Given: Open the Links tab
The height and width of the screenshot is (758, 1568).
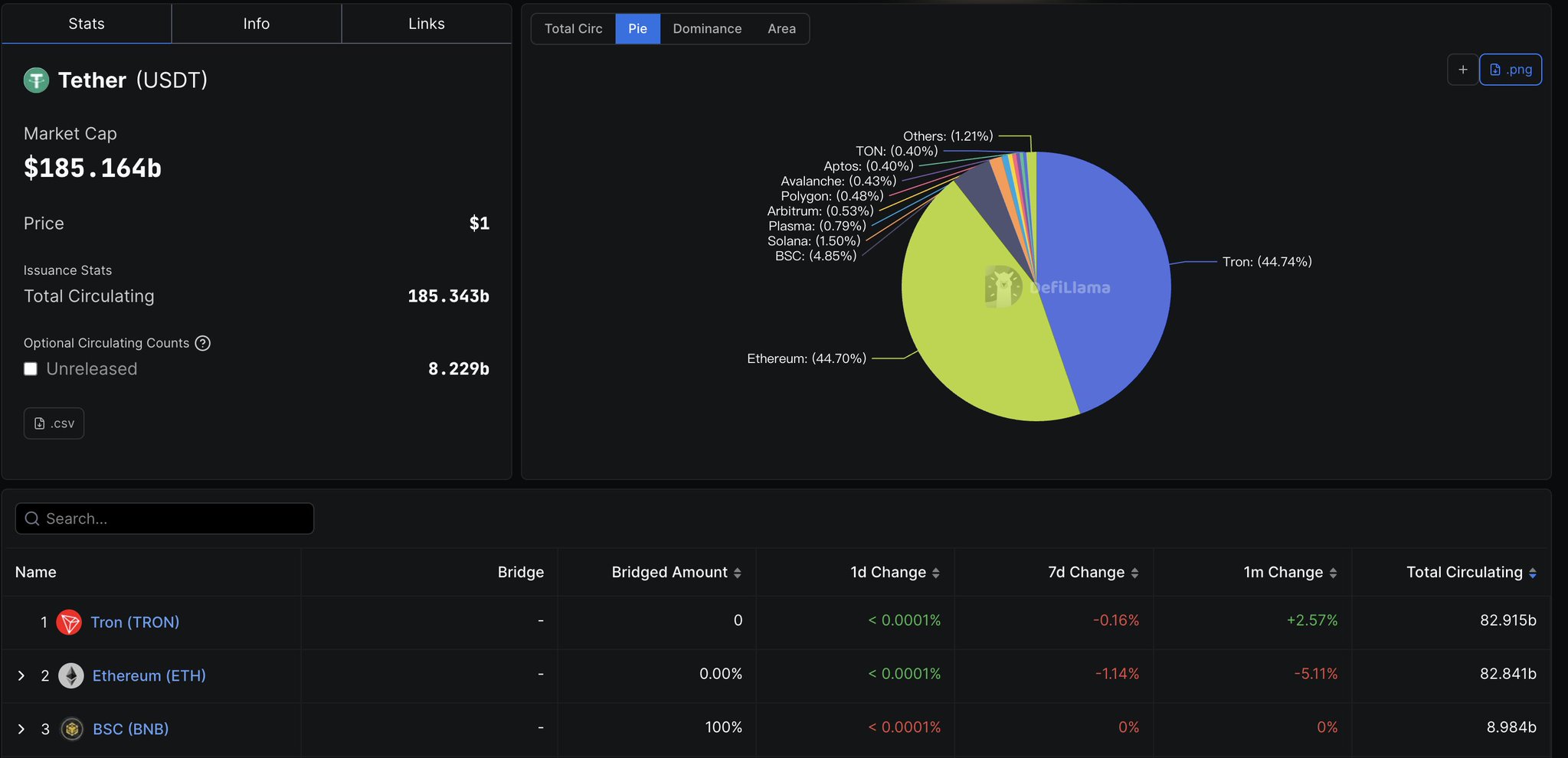Looking at the screenshot, I should 426,24.
